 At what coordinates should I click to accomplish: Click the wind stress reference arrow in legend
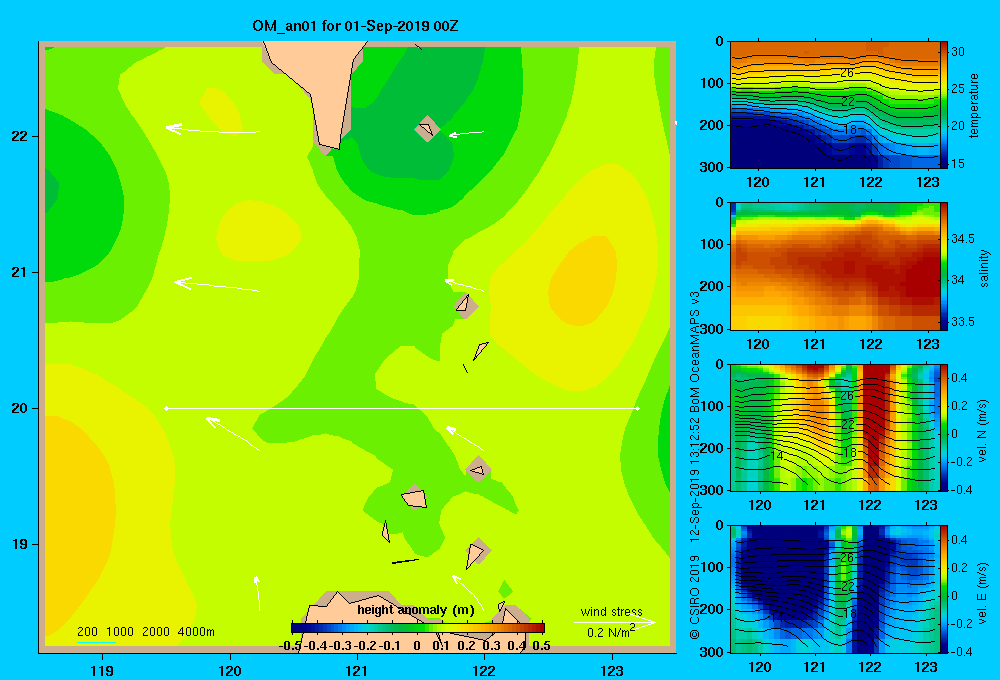click(615, 622)
